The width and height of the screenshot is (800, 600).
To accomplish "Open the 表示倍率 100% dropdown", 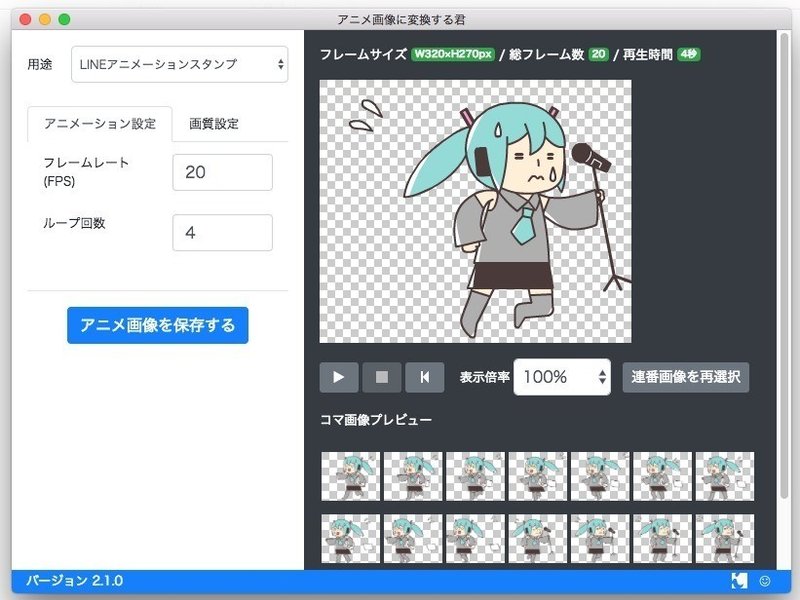I will click(x=562, y=377).
